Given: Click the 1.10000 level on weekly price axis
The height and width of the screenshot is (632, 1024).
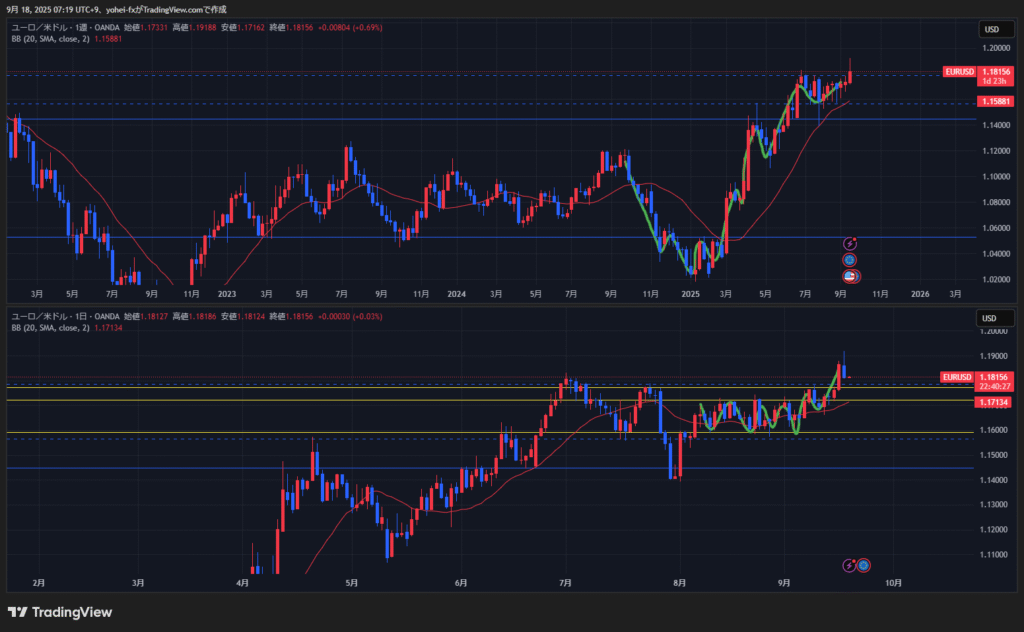Looking at the screenshot, I should click(x=996, y=176).
